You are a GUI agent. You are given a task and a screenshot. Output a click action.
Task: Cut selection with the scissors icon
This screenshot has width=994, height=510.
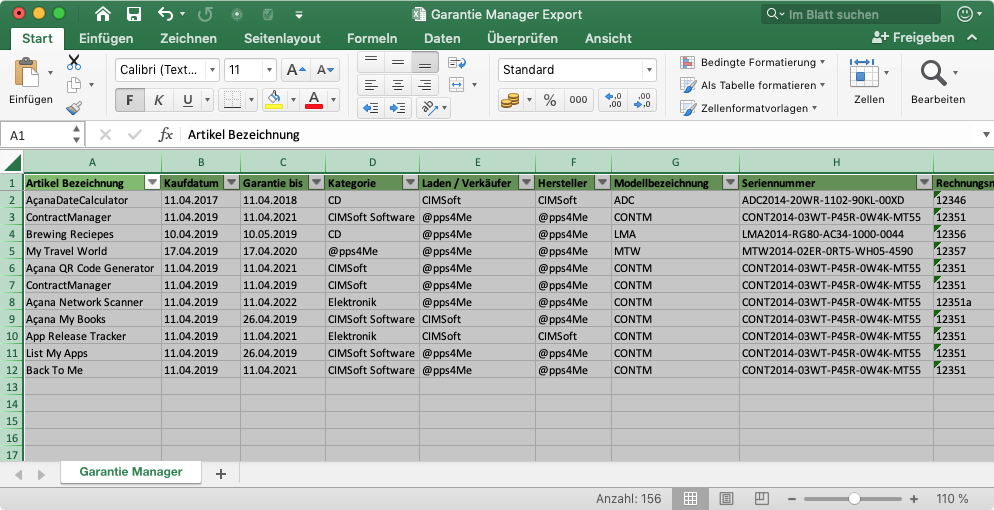coord(74,62)
